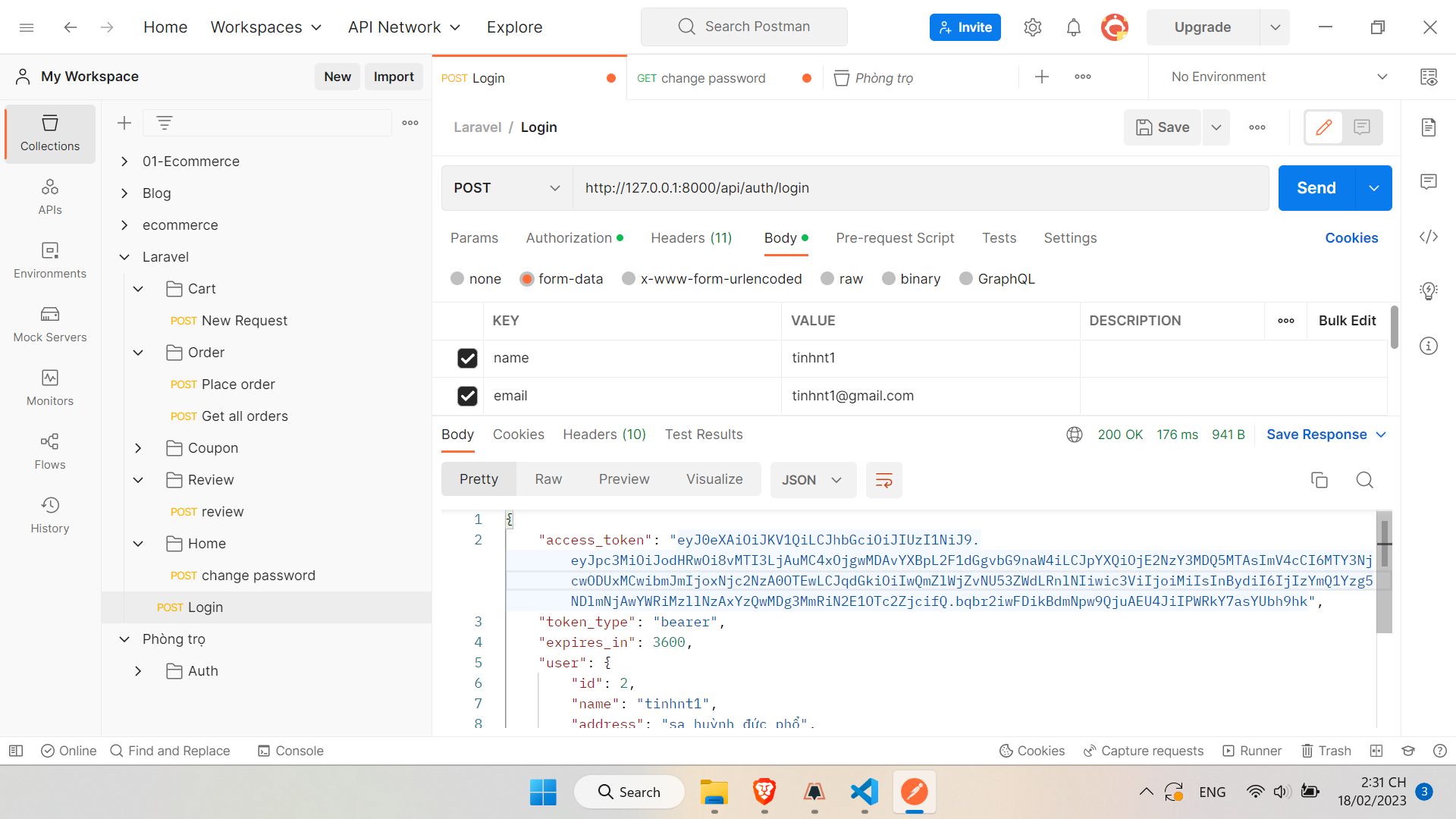Viewport: 1456px width, 819px height.
Task: Uncheck the email form-data row
Action: pyautogui.click(x=467, y=396)
